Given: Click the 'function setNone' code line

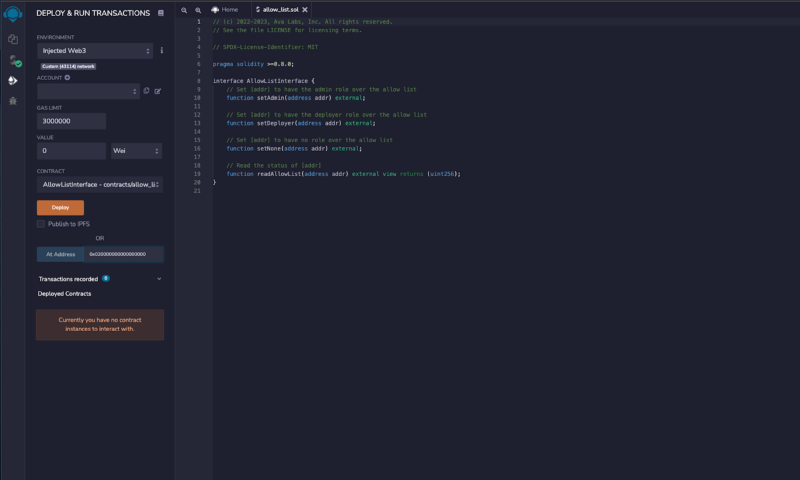Looking at the screenshot, I should (294, 149).
